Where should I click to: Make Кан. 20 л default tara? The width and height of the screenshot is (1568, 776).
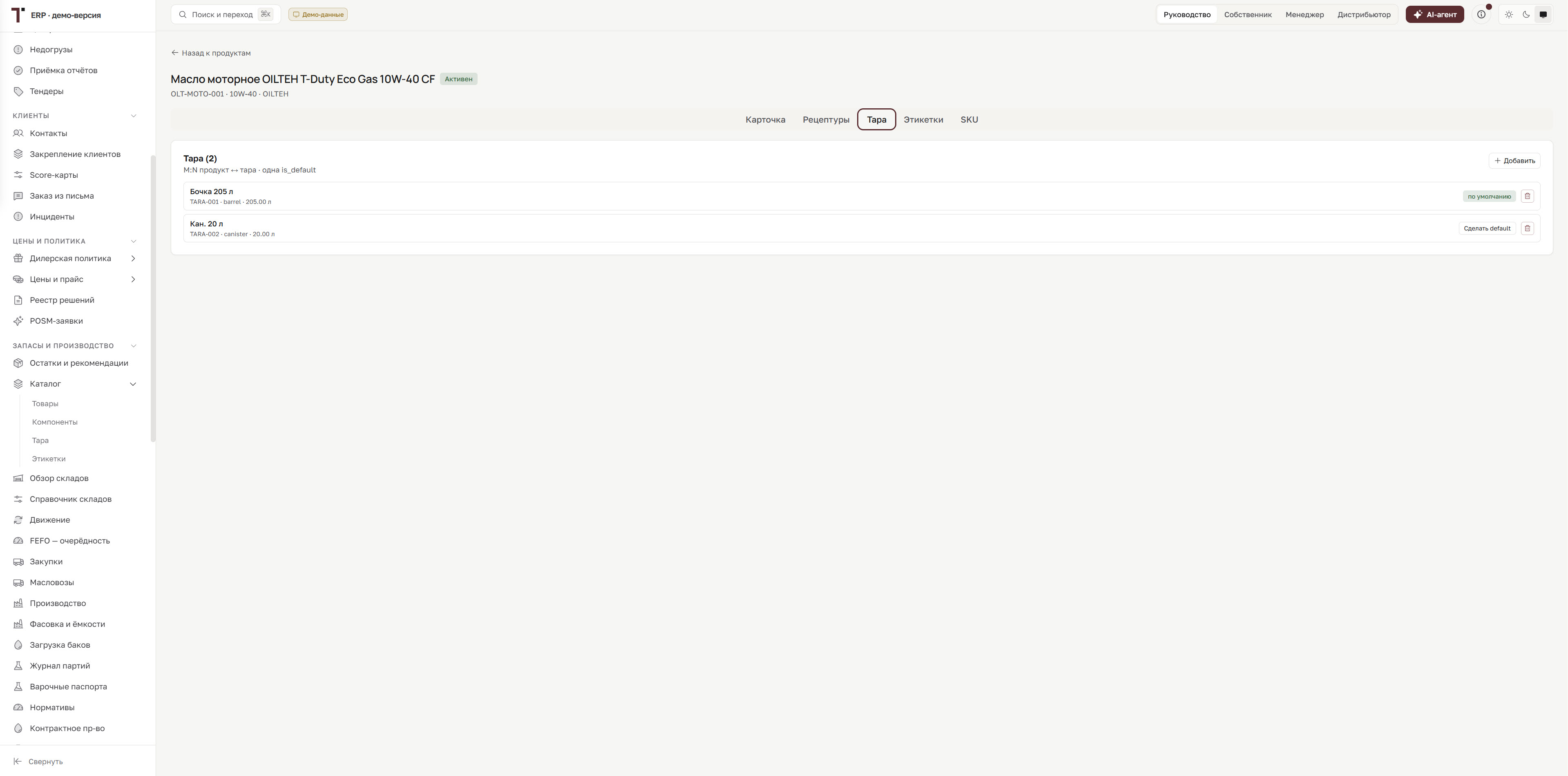pyautogui.click(x=1487, y=228)
